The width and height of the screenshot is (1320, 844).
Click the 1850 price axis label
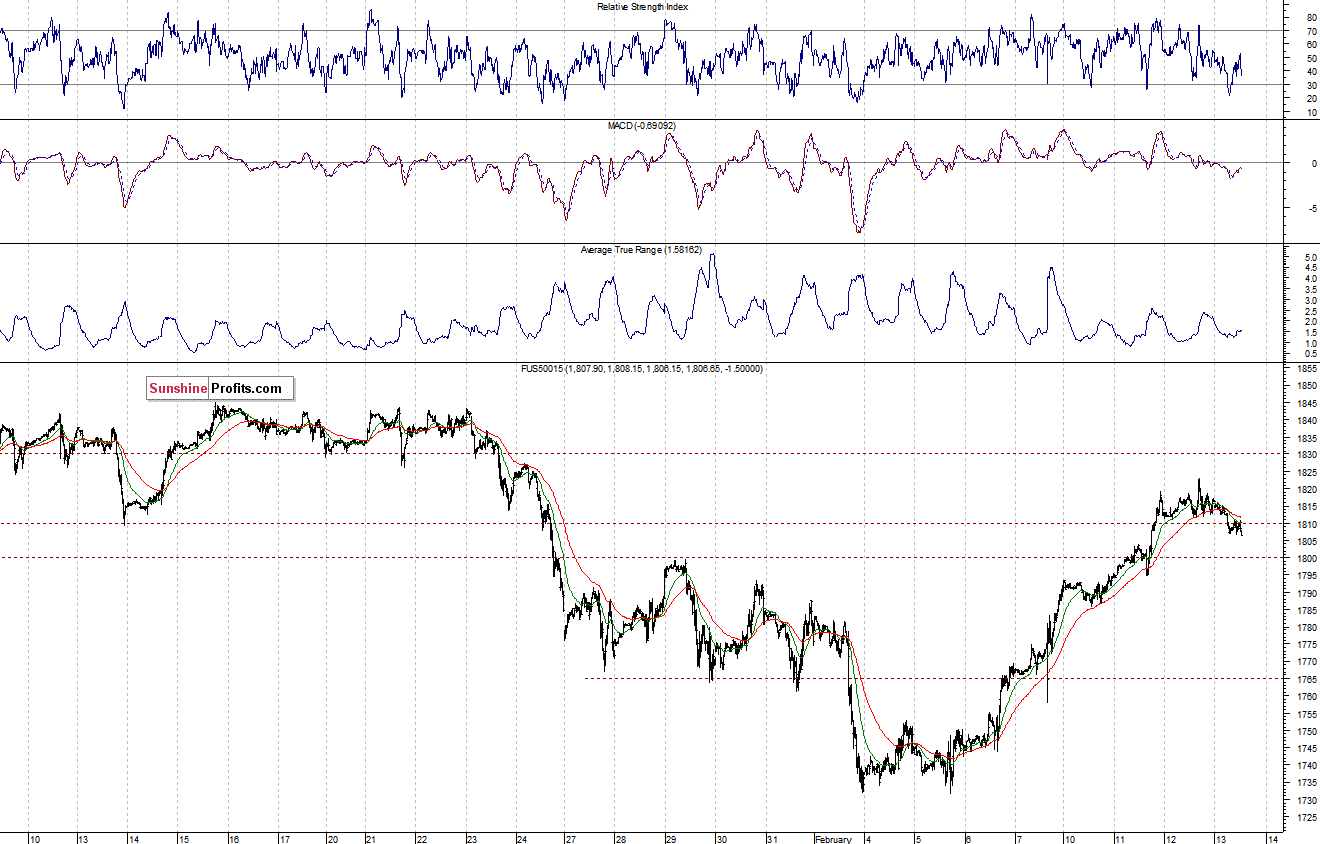[x=1306, y=386]
